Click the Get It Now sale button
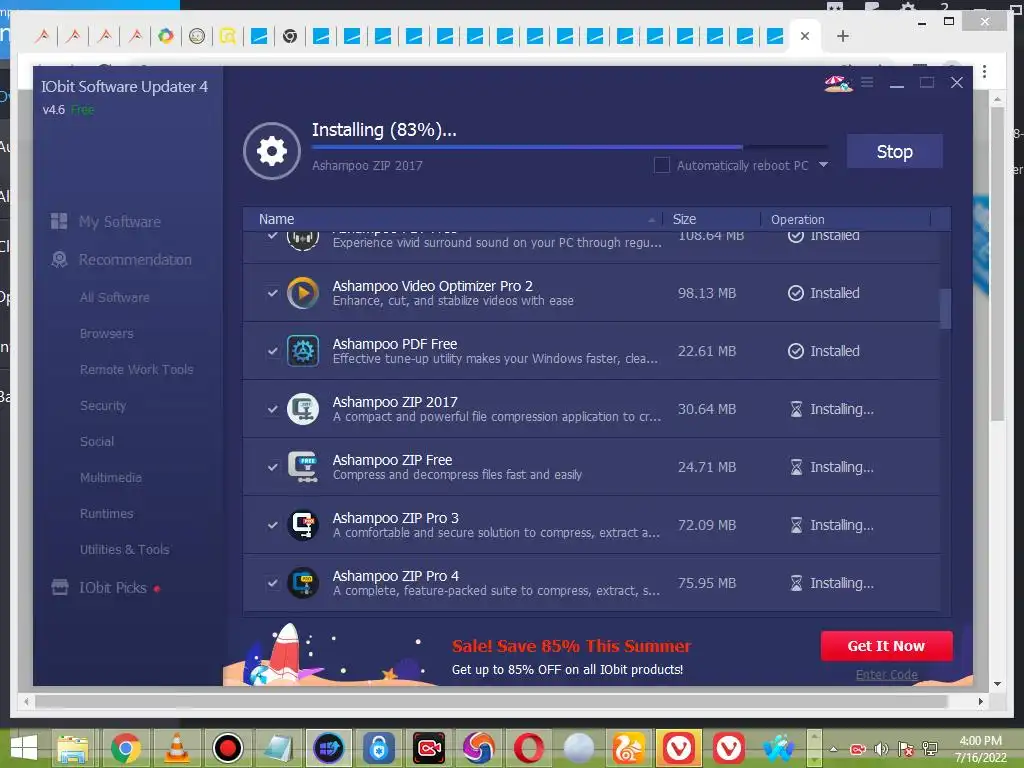This screenshot has height=768, width=1024. coord(886,645)
